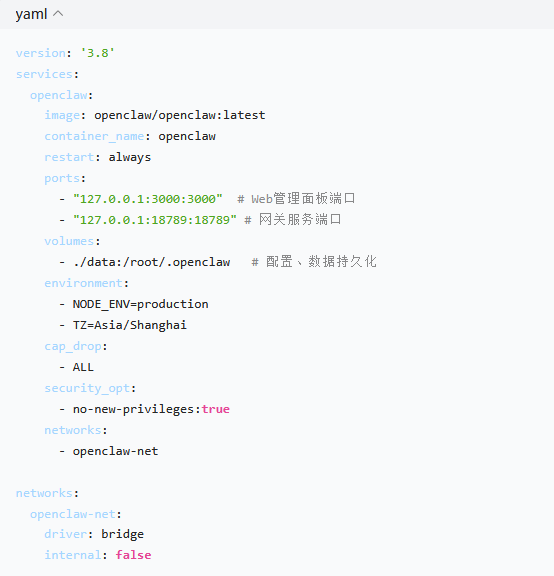
Task: Click the pink false value
Action: coord(133,555)
